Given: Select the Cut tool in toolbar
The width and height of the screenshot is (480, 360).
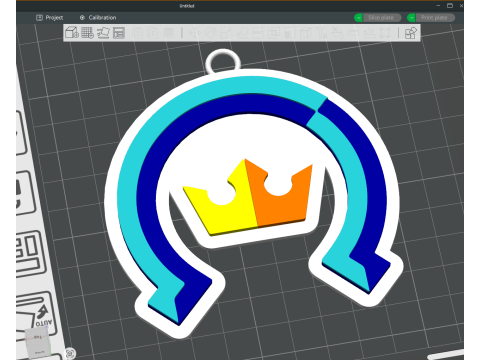Looking at the screenshot, I should (257, 33).
